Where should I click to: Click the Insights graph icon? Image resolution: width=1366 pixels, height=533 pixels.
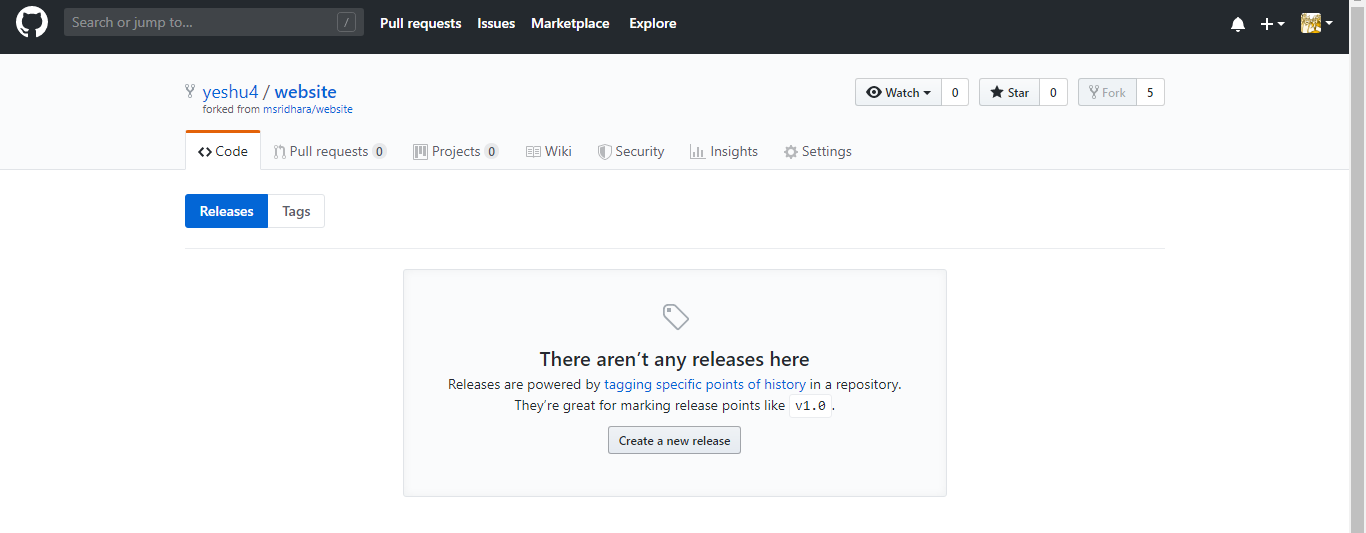click(697, 152)
